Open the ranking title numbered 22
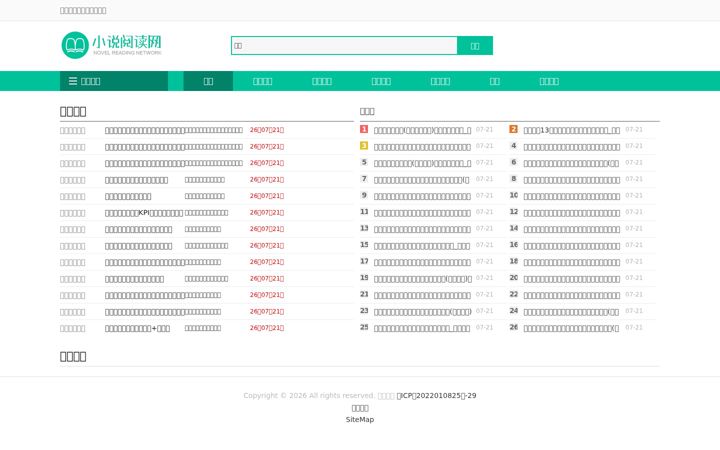720x450 pixels. tap(572, 295)
